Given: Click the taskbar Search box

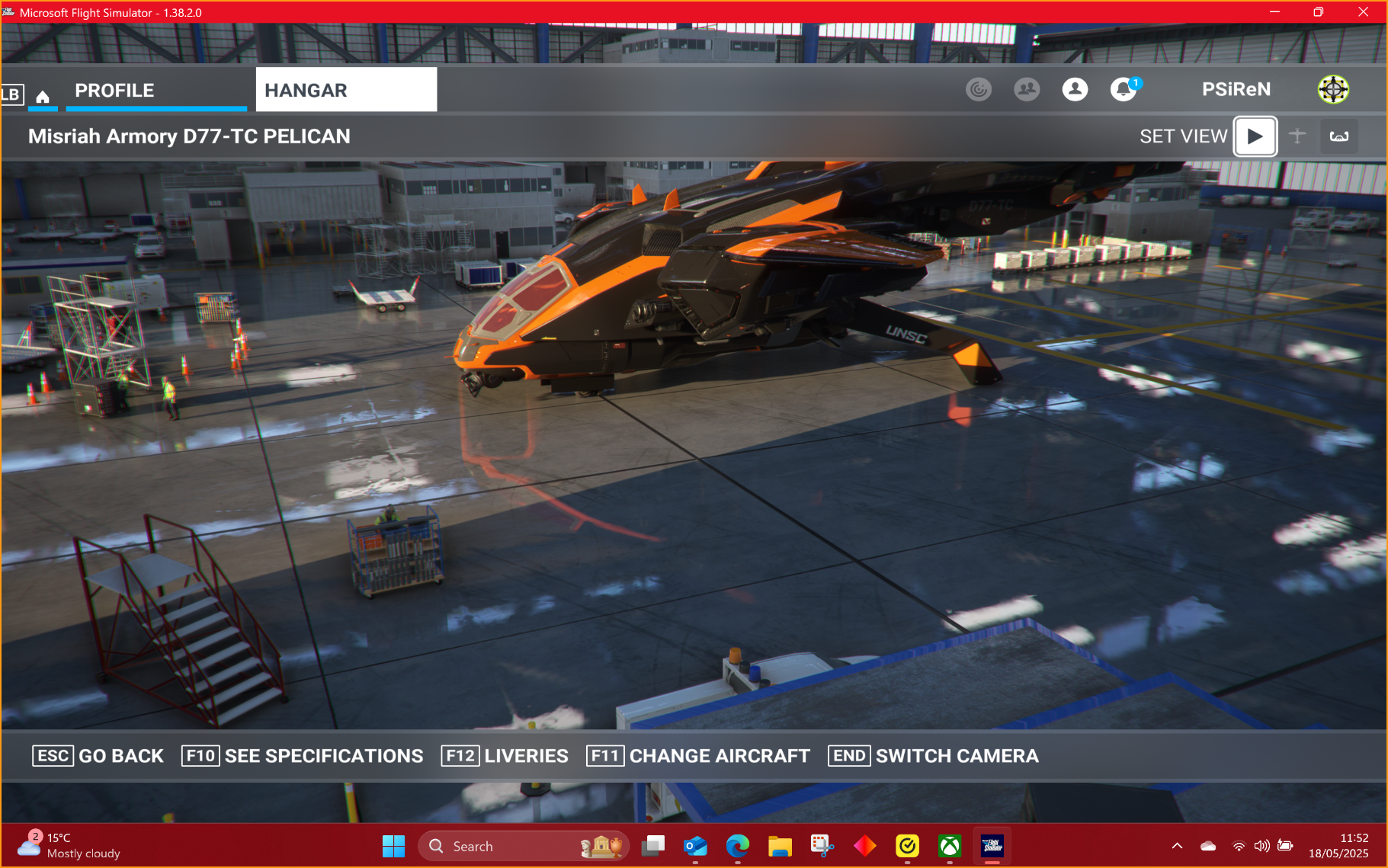Looking at the screenshot, I should click(x=524, y=846).
